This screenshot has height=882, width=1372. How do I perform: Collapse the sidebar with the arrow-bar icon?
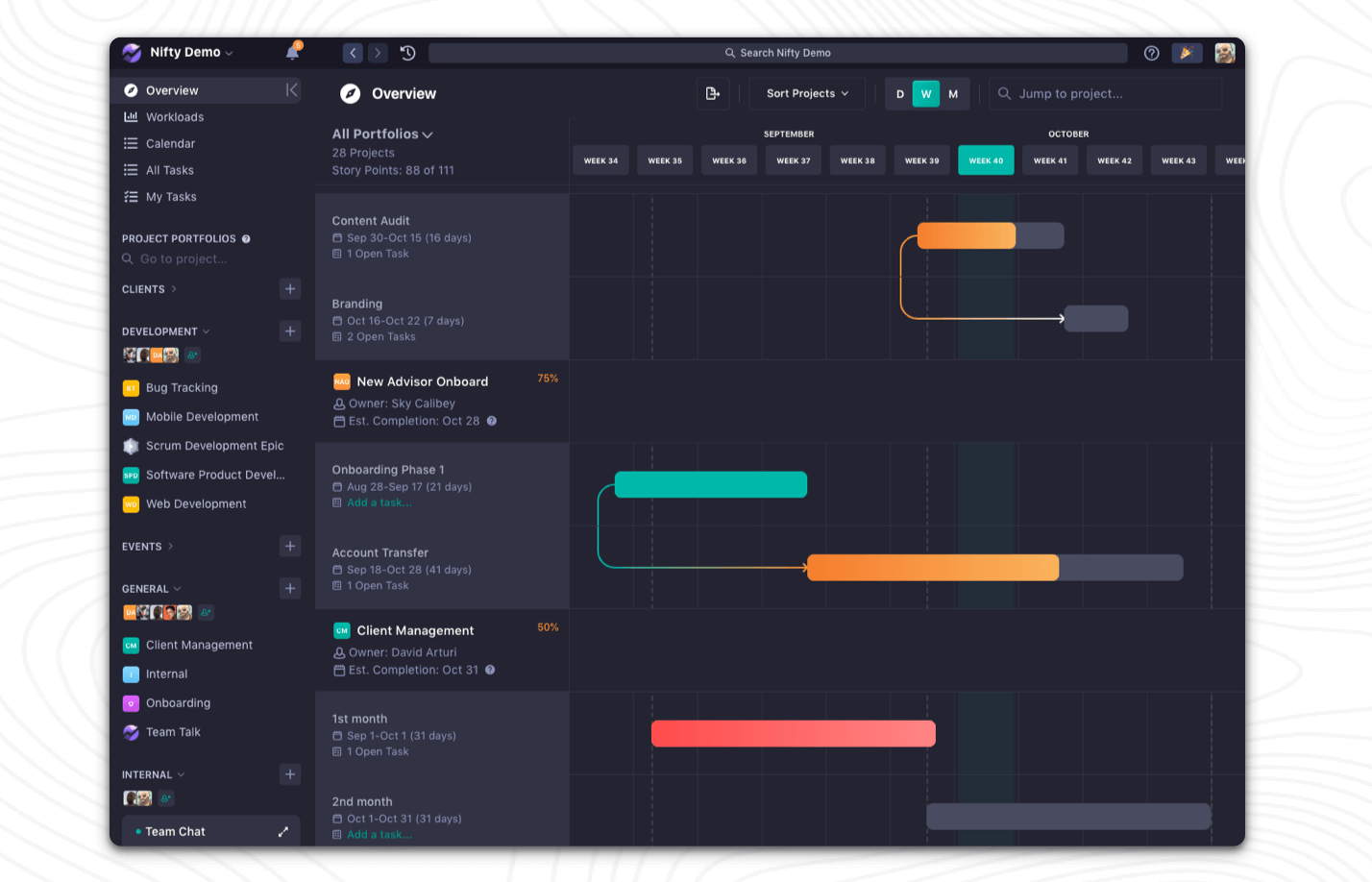pos(292,89)
